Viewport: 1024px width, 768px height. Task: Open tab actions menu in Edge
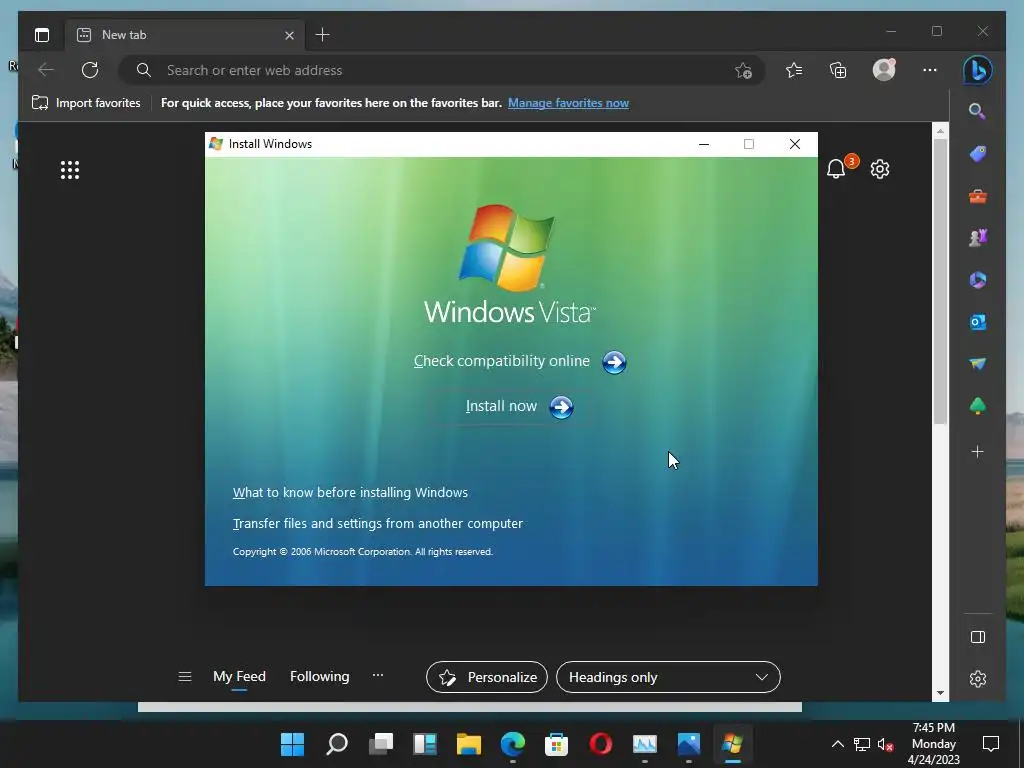[x=42, y=35]
